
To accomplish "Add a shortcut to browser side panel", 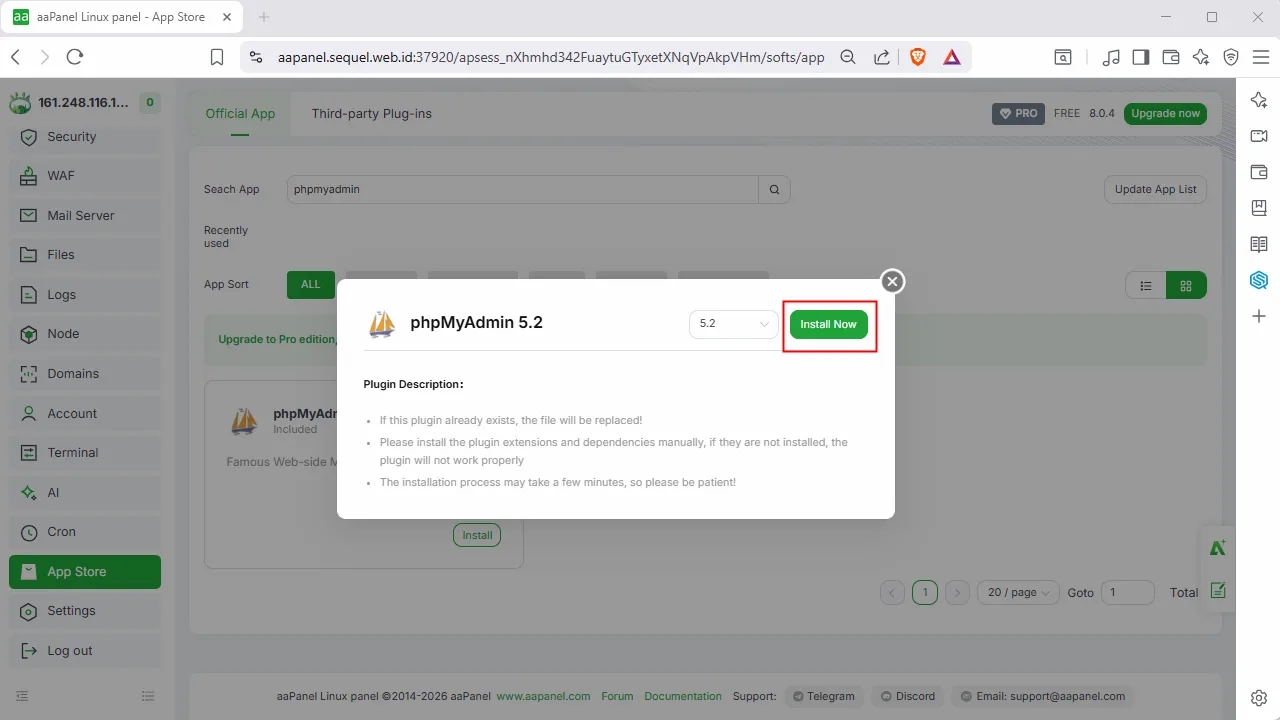I will click(1259, 316).
